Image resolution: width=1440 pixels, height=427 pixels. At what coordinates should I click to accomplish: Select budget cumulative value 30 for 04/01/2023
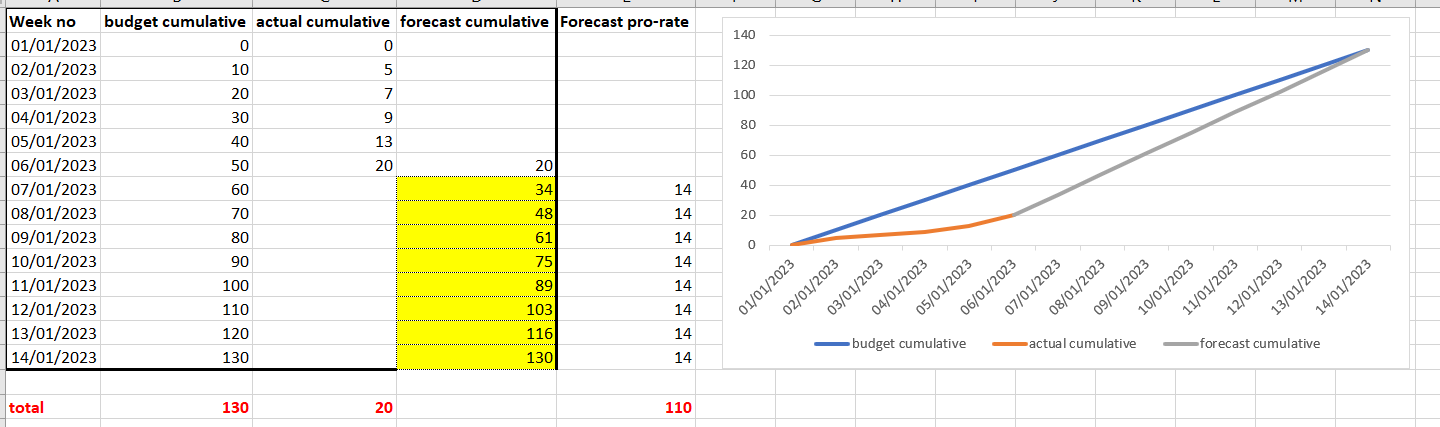click(x=176, y=117)
